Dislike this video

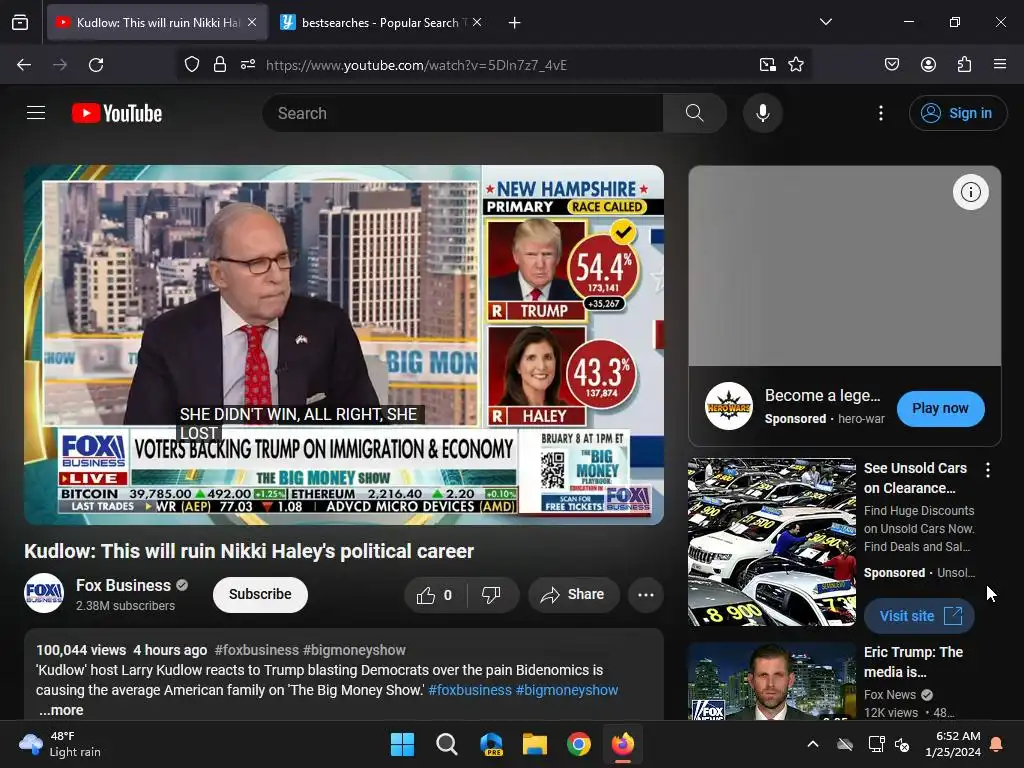(x=491, y=595)
